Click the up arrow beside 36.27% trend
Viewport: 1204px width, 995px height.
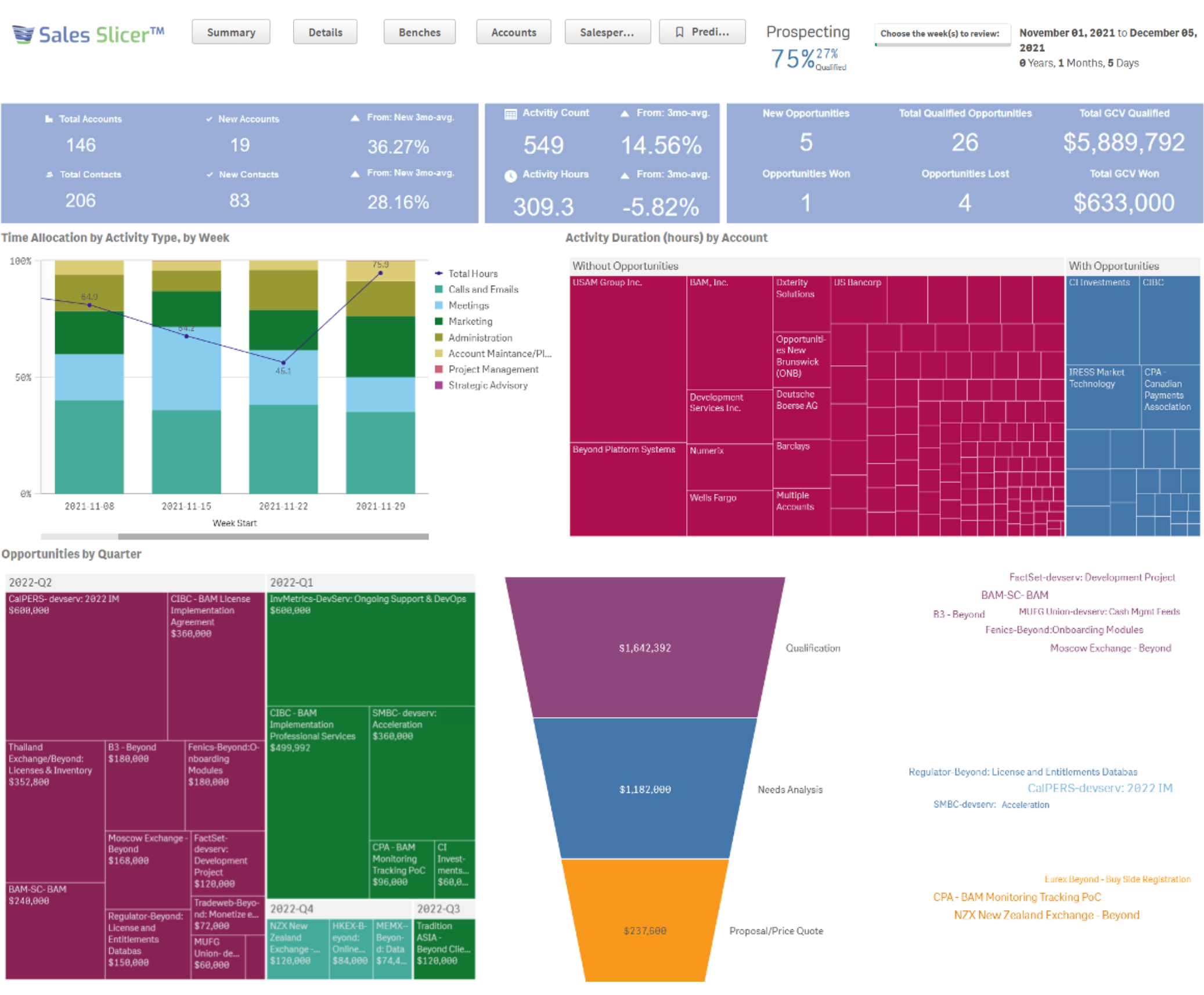(355, 118)
